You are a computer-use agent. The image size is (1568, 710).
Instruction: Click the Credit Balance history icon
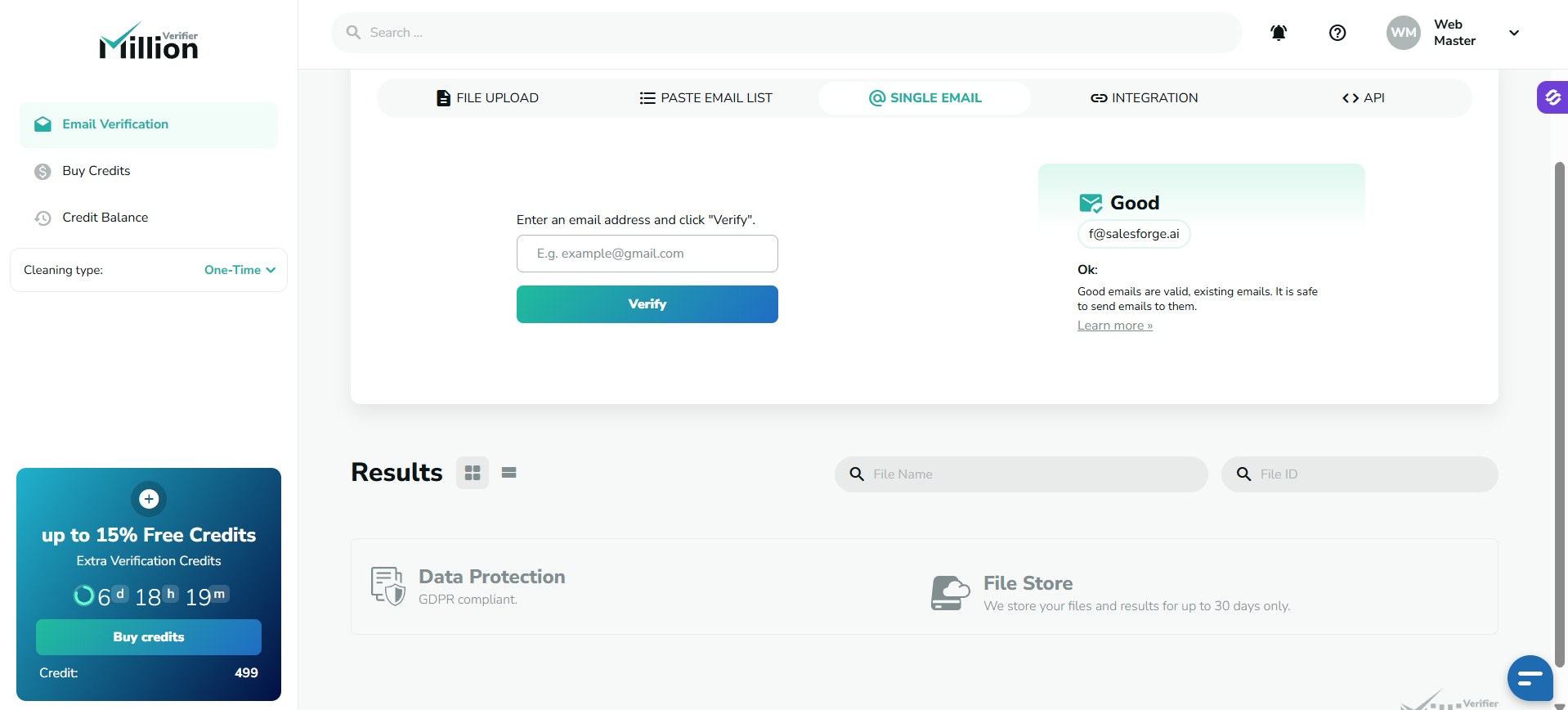pyautogui.click(x=43, y=218)
